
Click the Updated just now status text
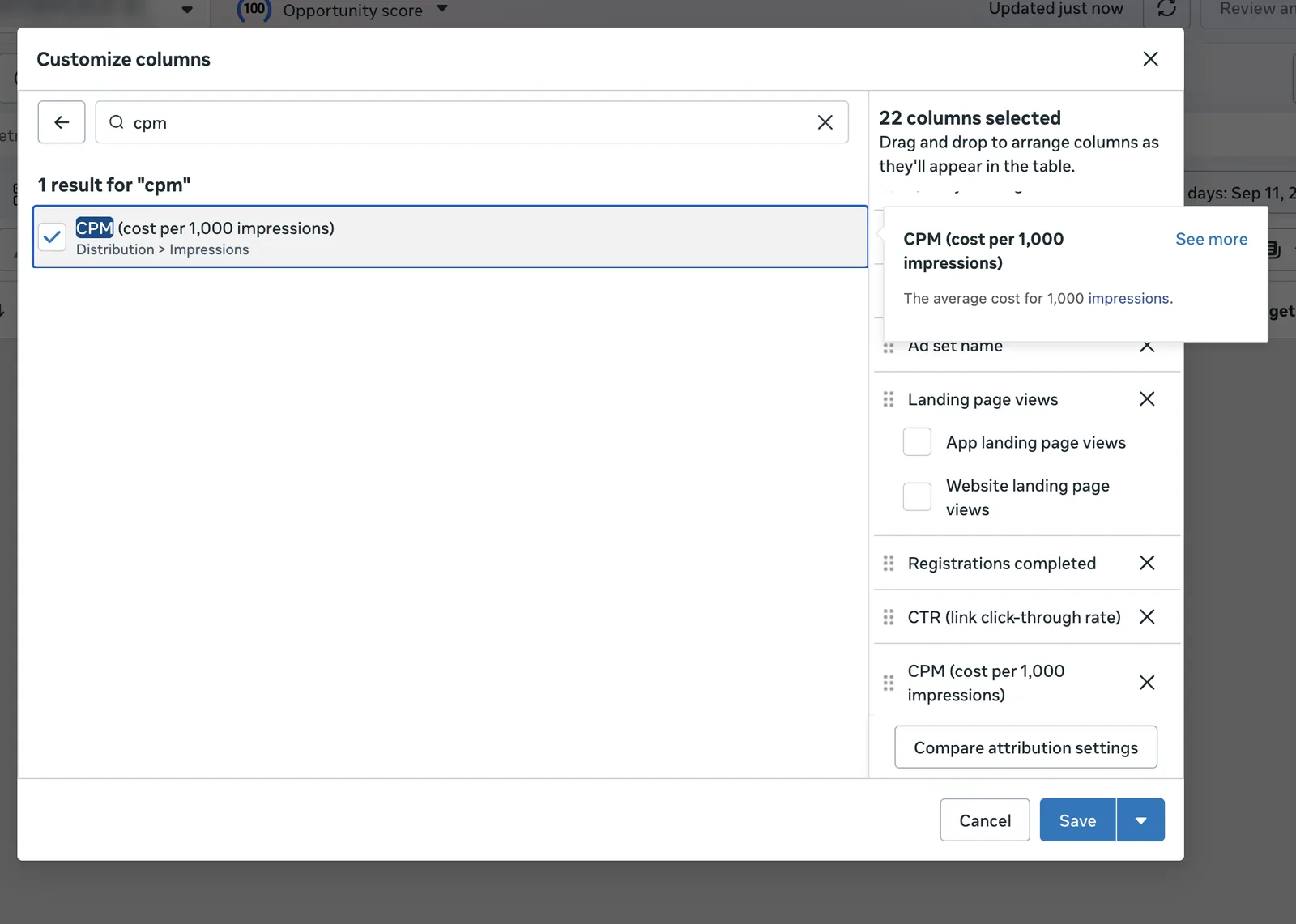click(1055, 9)
